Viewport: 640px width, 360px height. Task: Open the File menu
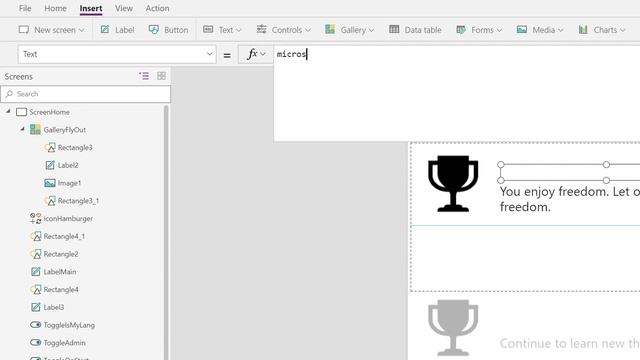pyautogui.click(x=25, y=8)
